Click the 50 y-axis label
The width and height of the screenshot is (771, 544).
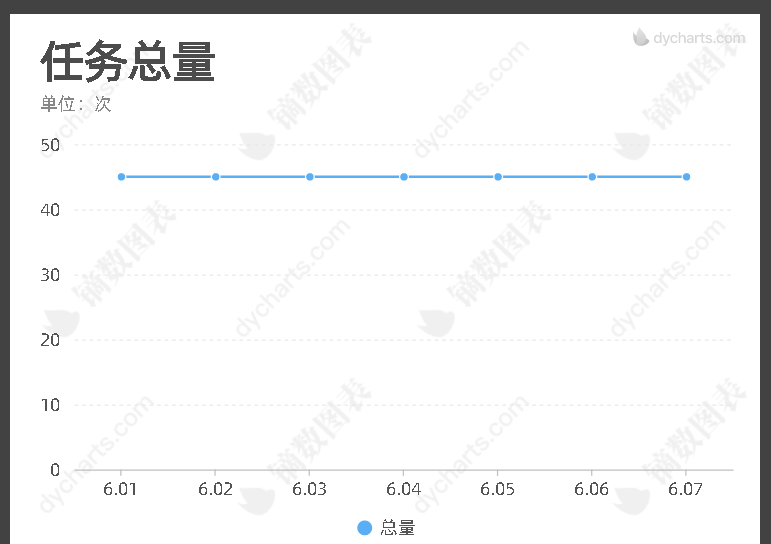point(50,145)
